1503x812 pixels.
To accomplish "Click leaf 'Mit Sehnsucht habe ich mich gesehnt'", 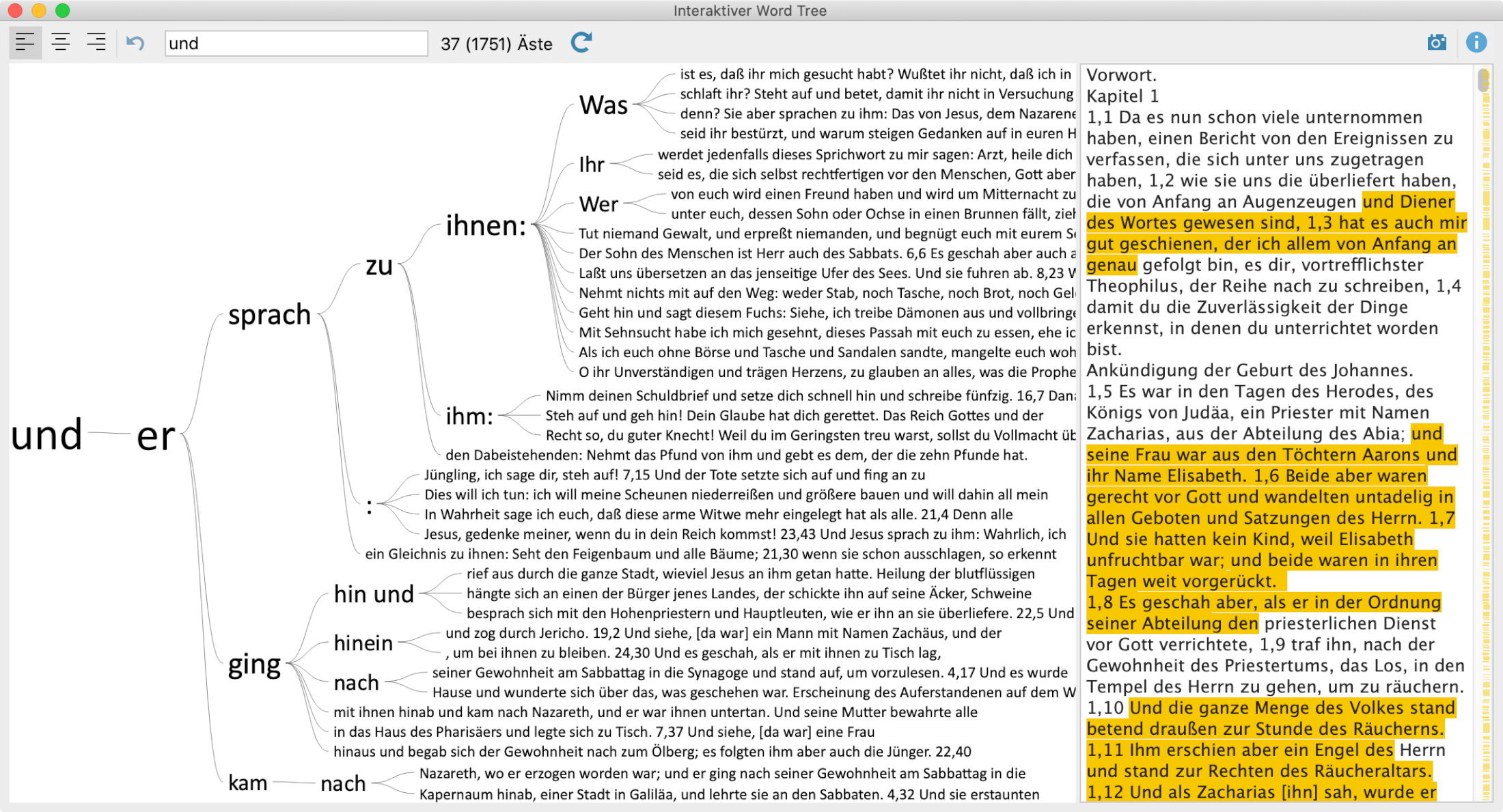I will coord(827,333).
